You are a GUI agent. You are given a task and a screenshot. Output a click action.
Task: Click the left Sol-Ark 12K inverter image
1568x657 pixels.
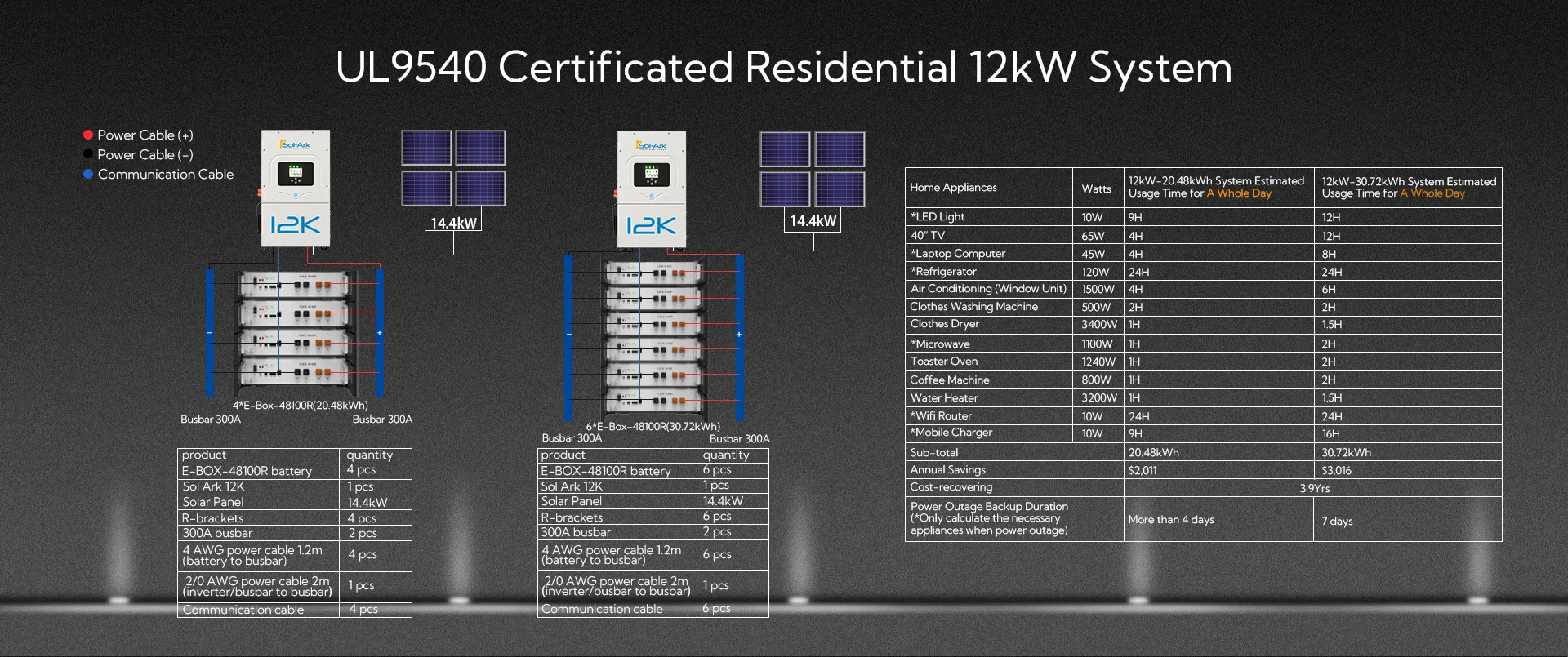coord(295,189)
